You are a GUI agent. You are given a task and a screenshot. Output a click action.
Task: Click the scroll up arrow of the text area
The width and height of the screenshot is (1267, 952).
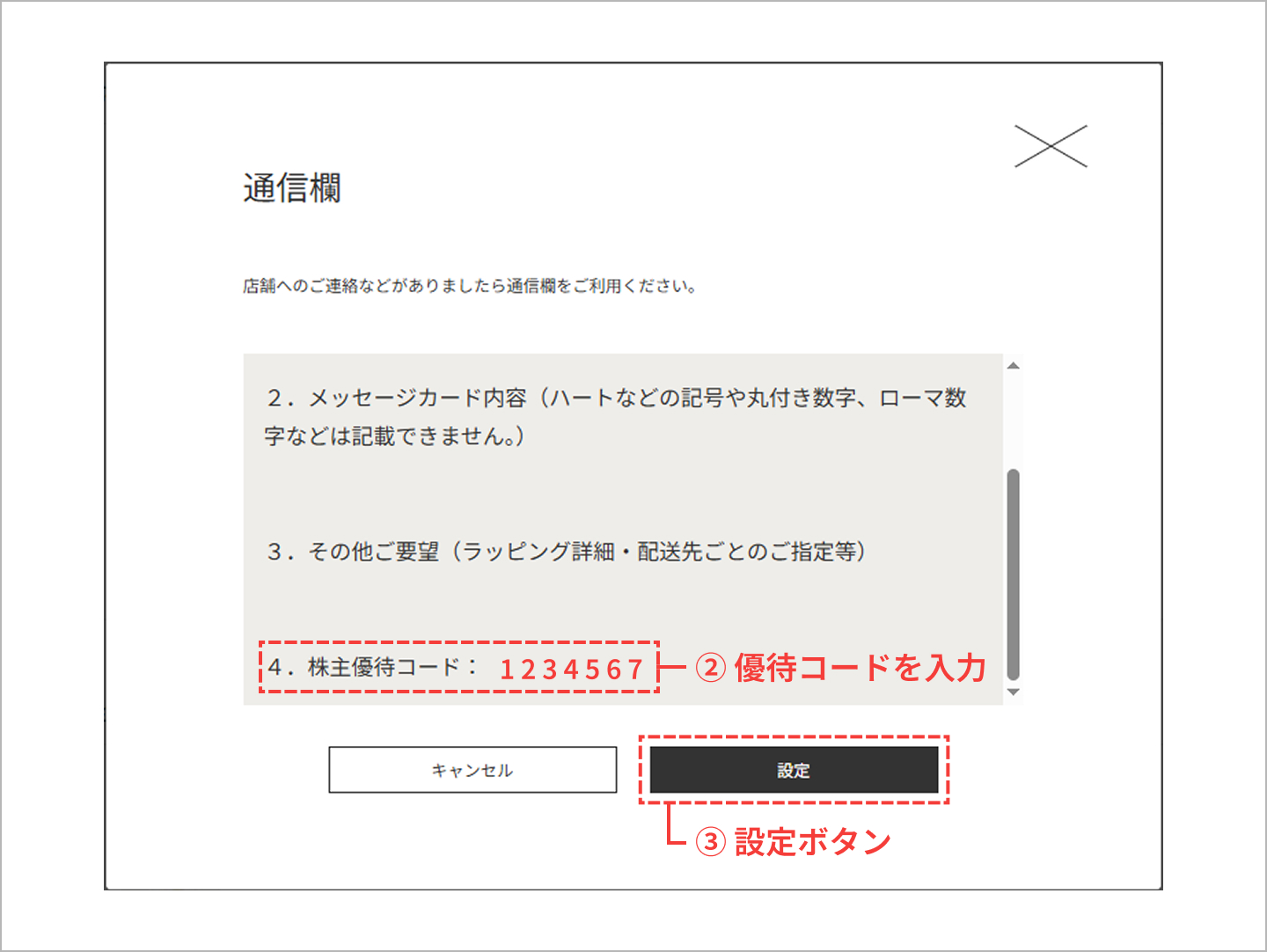(1013, 365)
